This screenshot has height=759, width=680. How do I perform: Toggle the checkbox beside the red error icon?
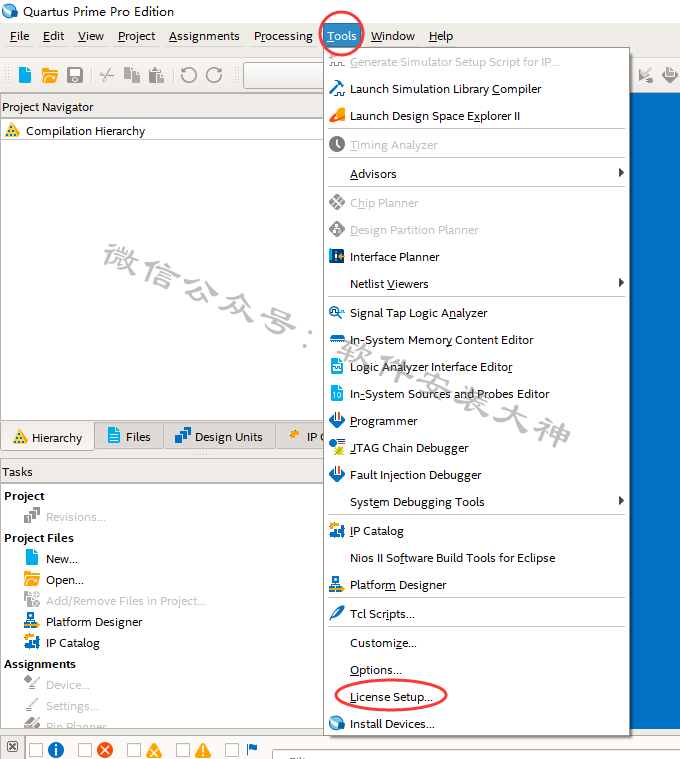[85, 750]
